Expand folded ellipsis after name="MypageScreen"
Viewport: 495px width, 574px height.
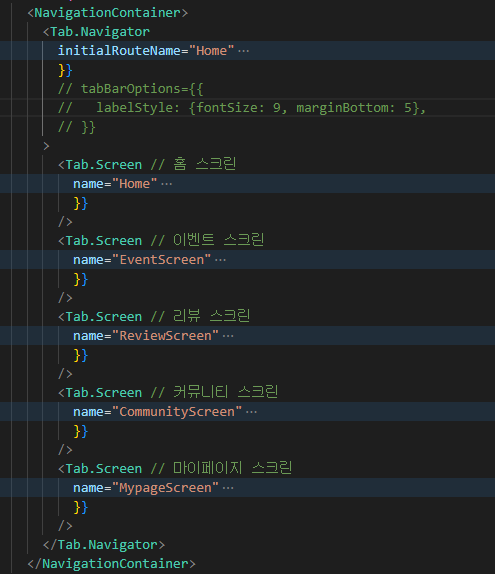tap(228, 488)
